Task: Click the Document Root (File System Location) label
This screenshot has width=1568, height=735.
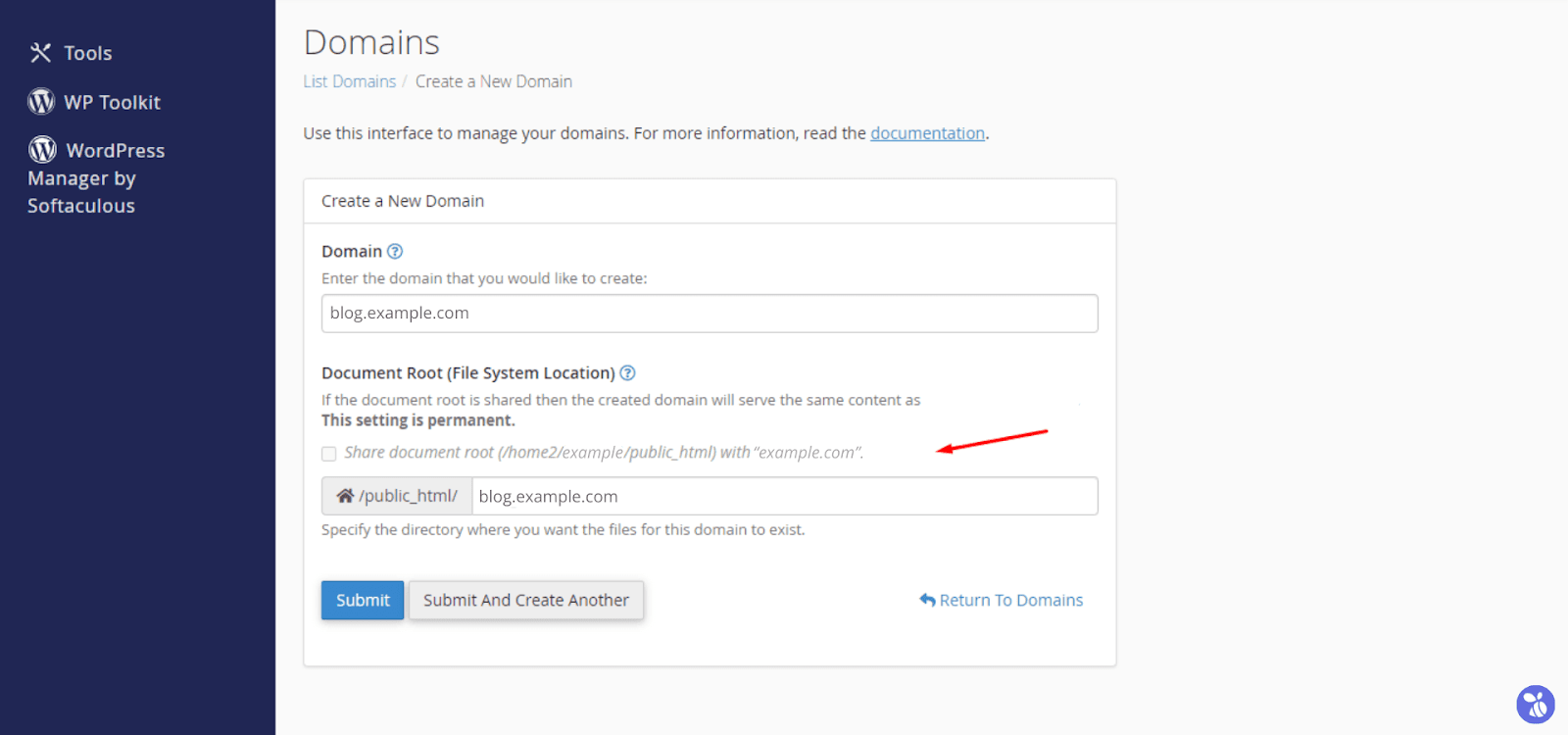Action: (x=468, y=373)
